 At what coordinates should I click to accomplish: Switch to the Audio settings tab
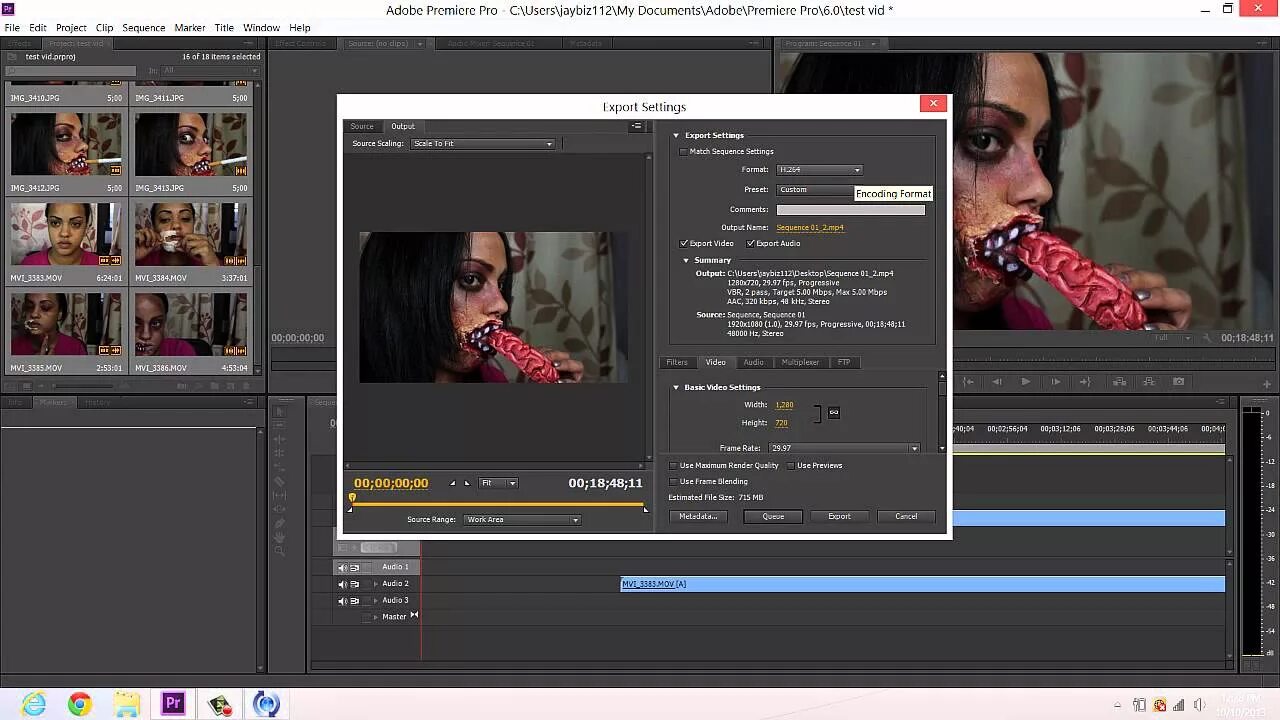tap(753, 362)
